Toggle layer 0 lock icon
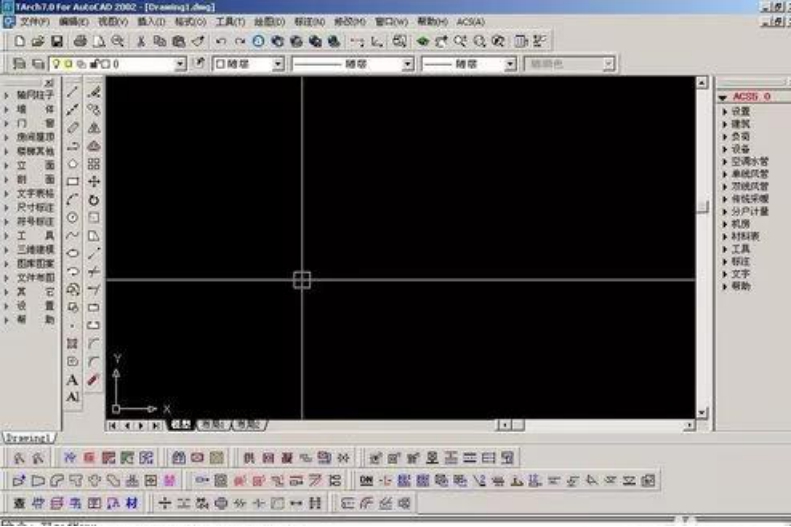Screen dimensions: 791x527 click(x=93, y=64)
